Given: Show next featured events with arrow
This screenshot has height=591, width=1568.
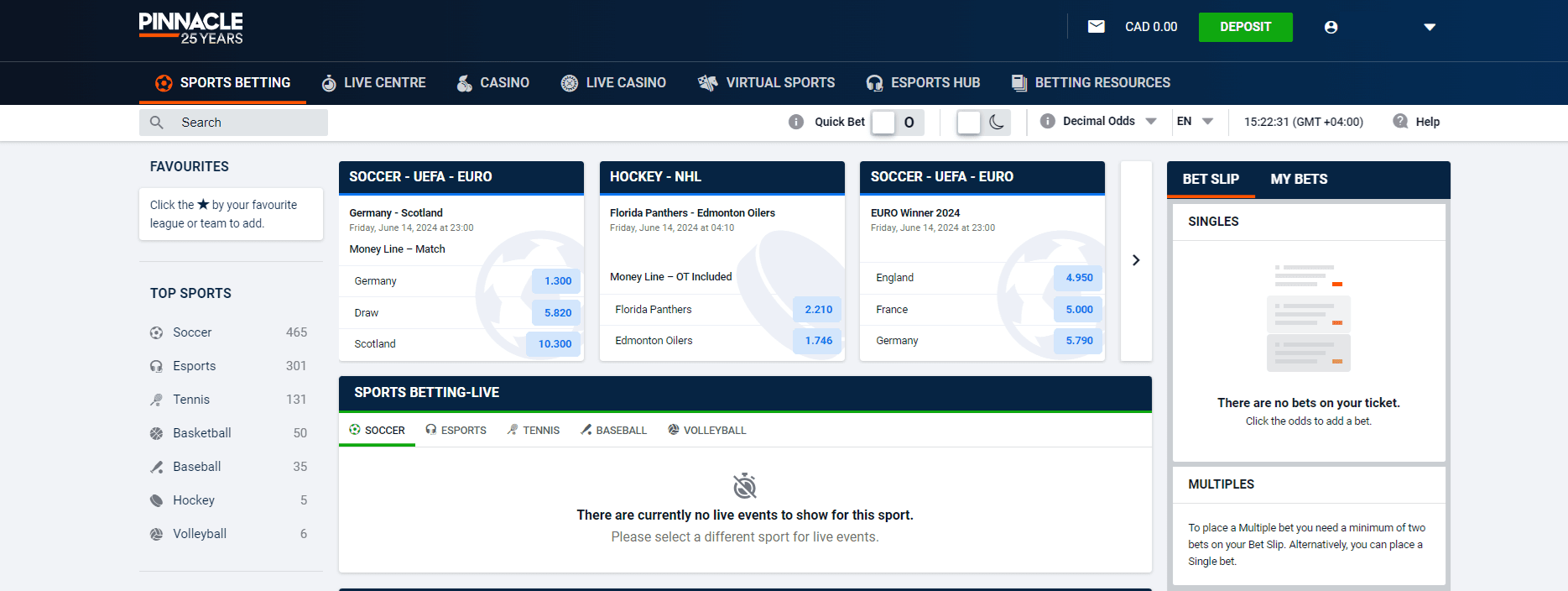Looking at the screenshot, I should coord(1136,260).
